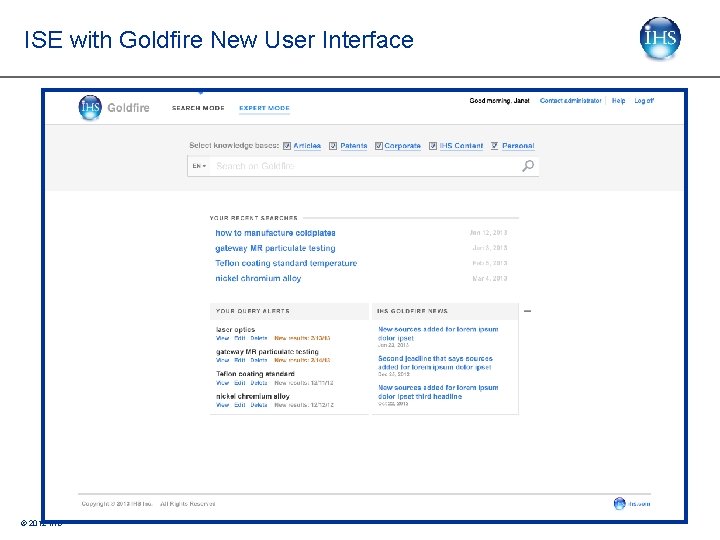Delete the 'nickel chromium alloy' alert

click(259, 405)
